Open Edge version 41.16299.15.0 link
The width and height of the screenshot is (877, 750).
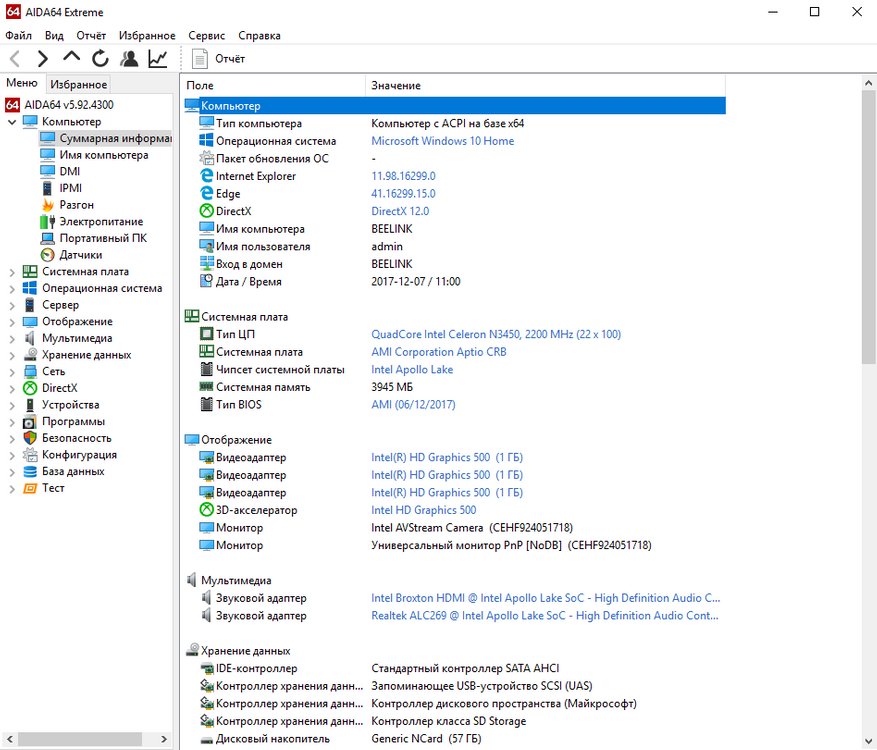(403, 194)
